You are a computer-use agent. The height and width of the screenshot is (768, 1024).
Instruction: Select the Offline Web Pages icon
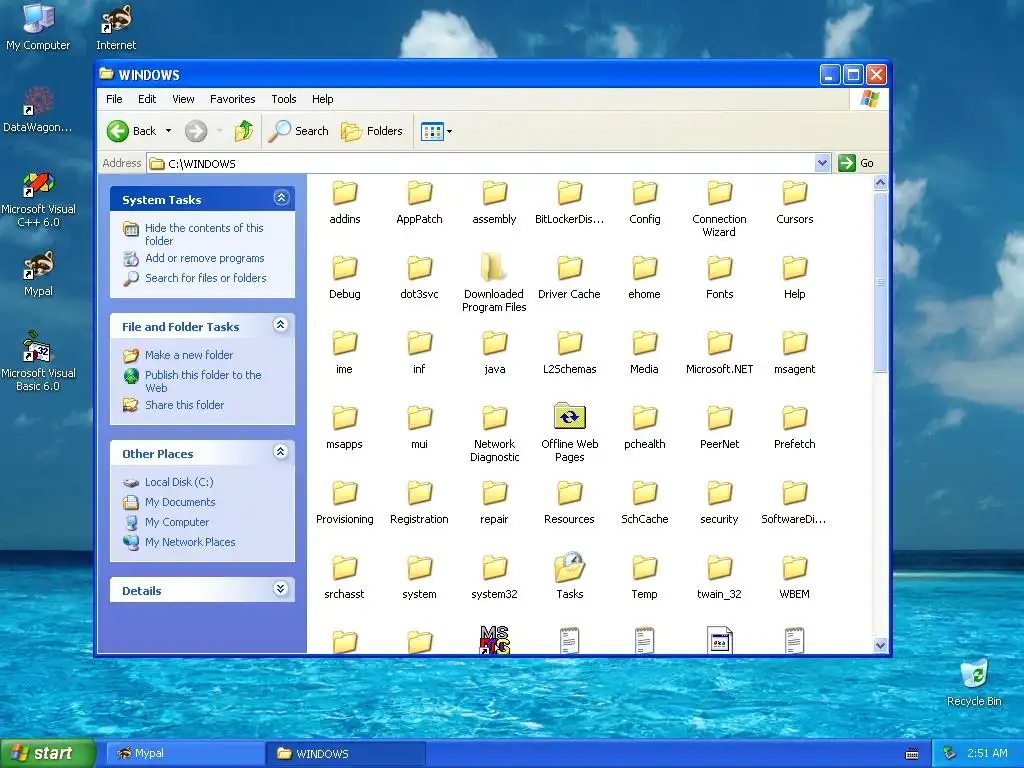pos(569,417)
